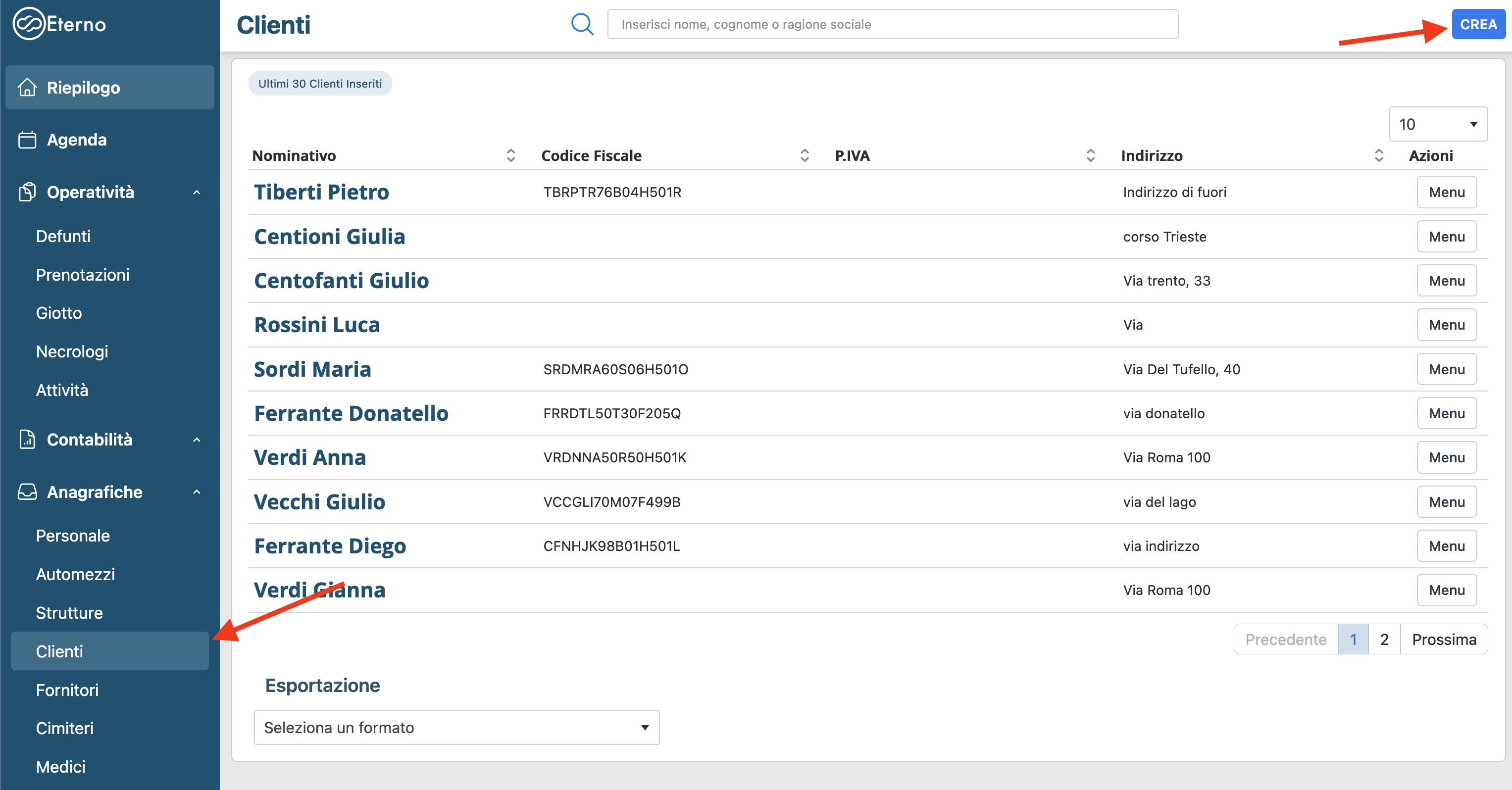Click the Agenda calendar icon

[x=27, y=140]
